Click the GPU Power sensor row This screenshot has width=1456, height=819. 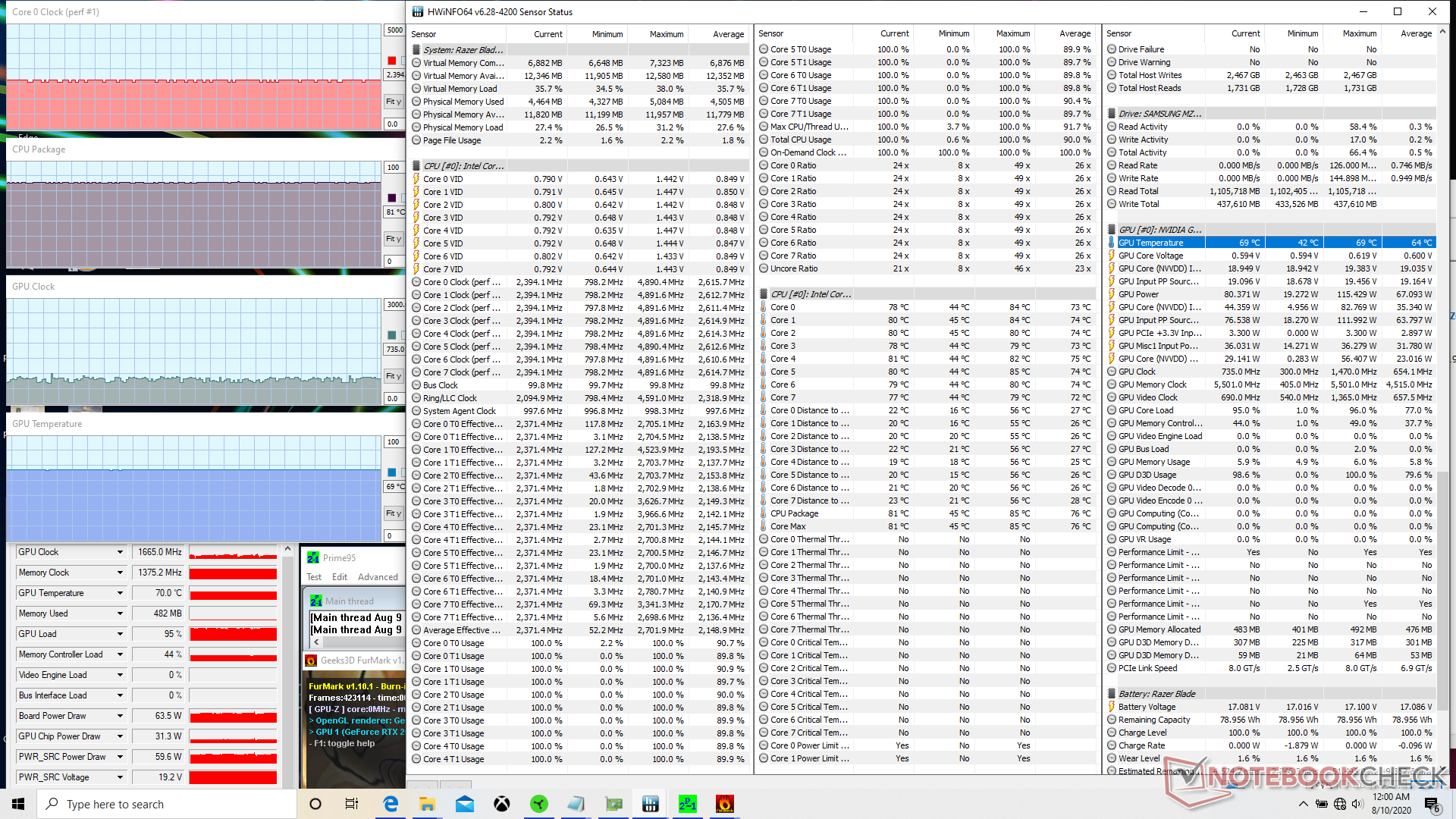coord(1271,294)
